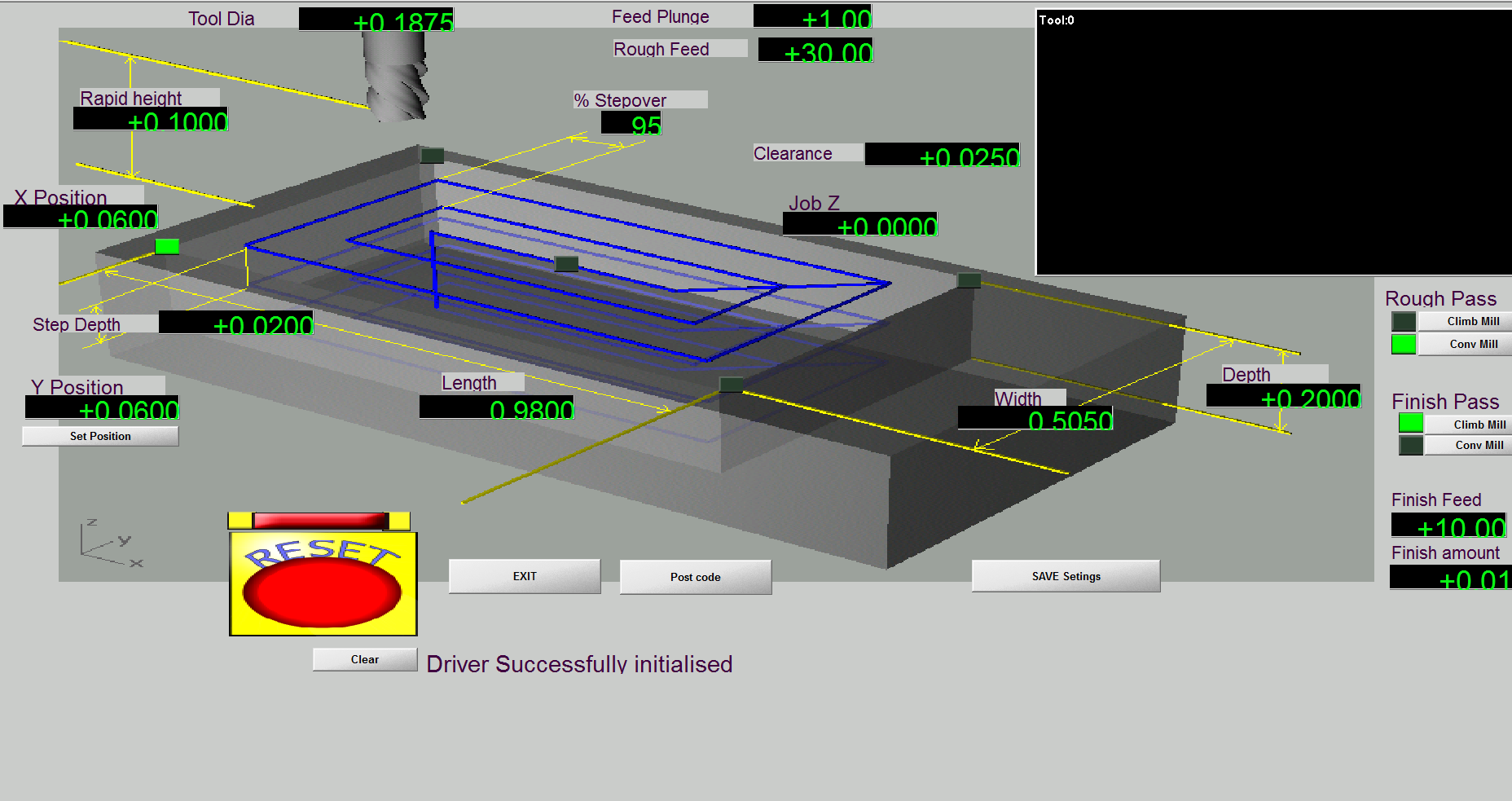Toggle the dark Rough Pass Climb Mill LED
Viewport: 1512px width, 801px height.
tap(1404, 322)
